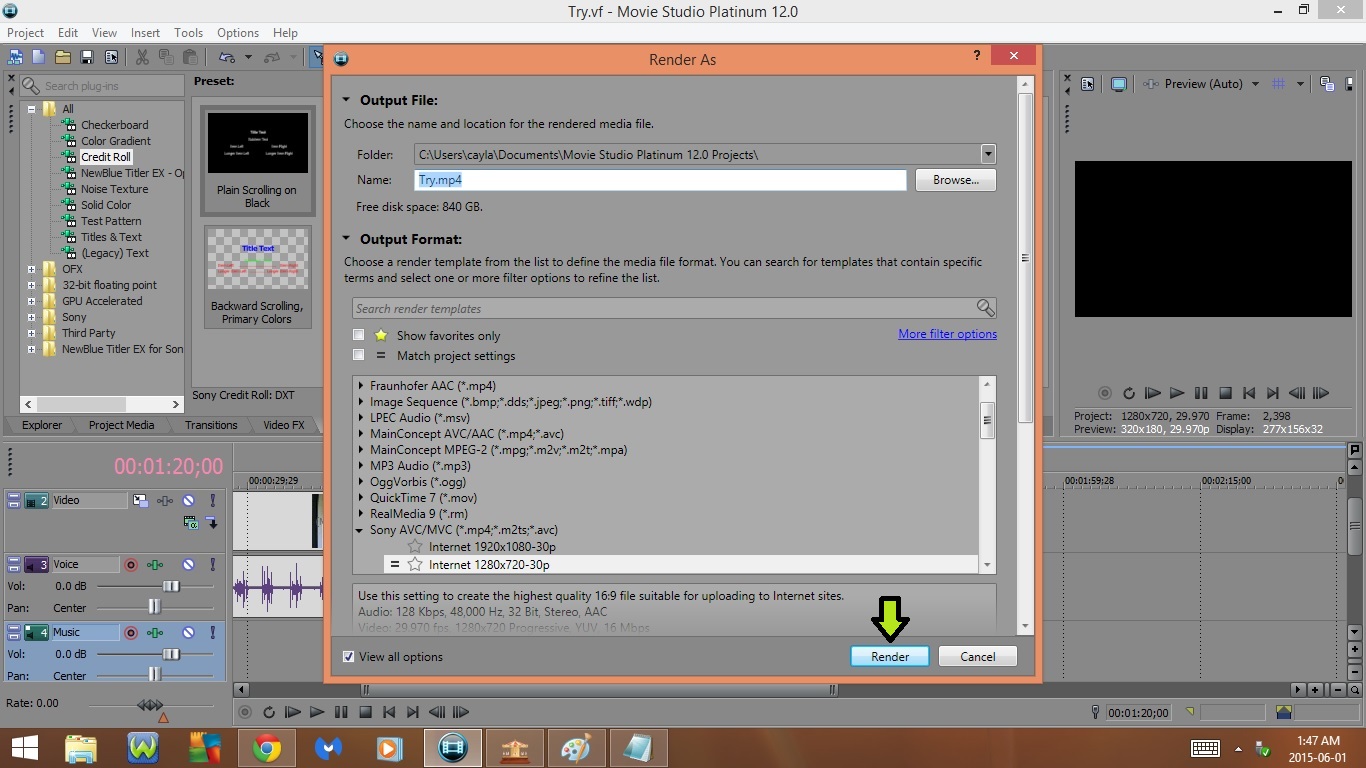Collapse the Output File section

click(347, 100)
